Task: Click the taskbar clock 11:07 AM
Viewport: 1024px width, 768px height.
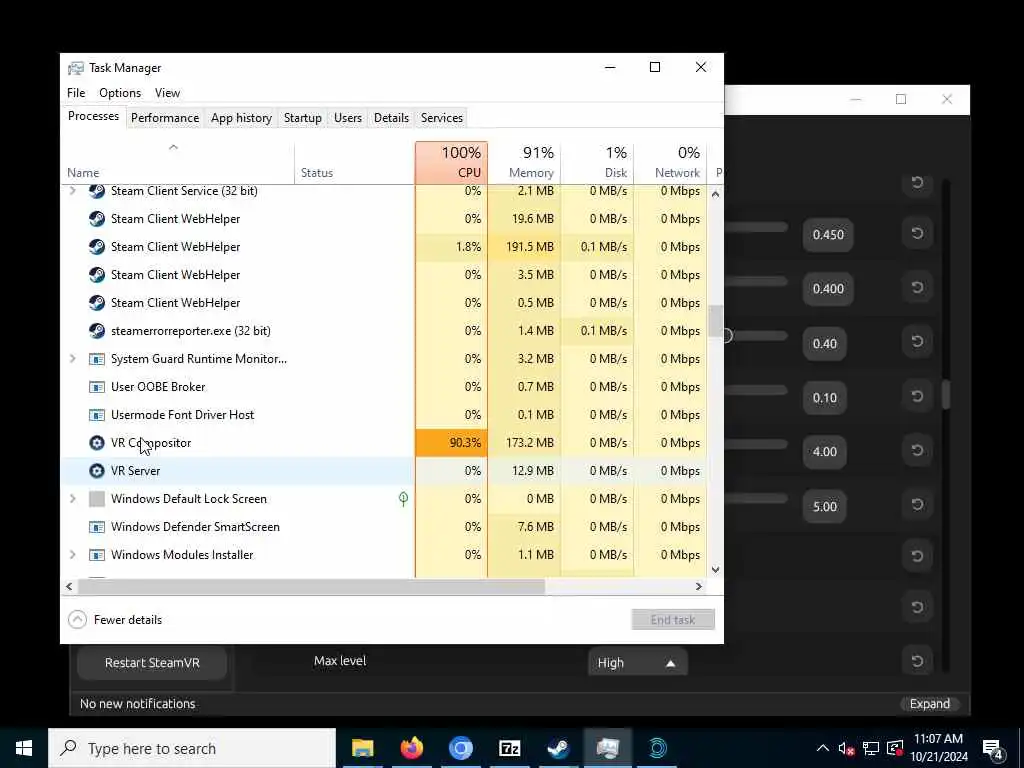Action: (x=938, y=739)
